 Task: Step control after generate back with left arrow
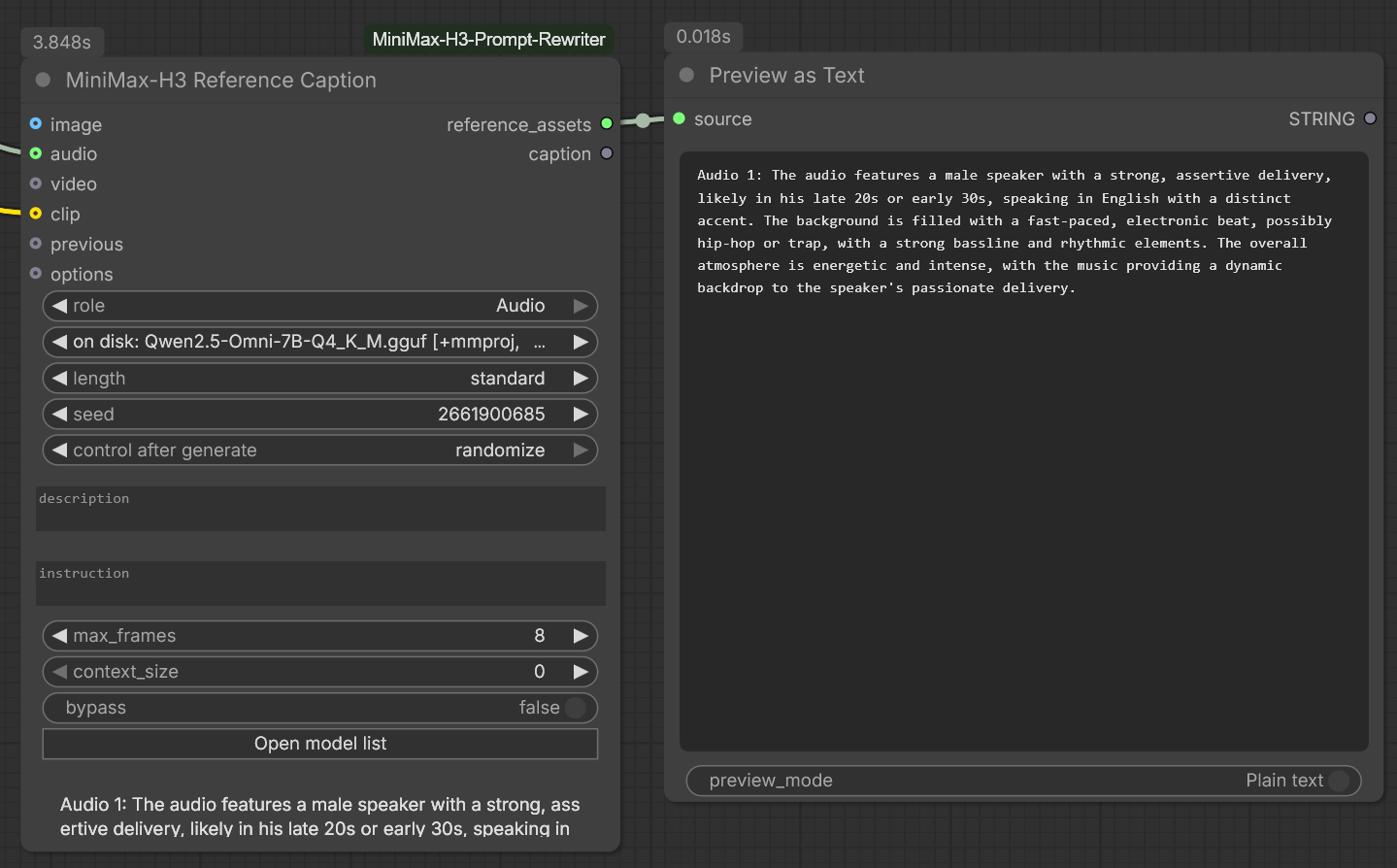tap(59, 450)
